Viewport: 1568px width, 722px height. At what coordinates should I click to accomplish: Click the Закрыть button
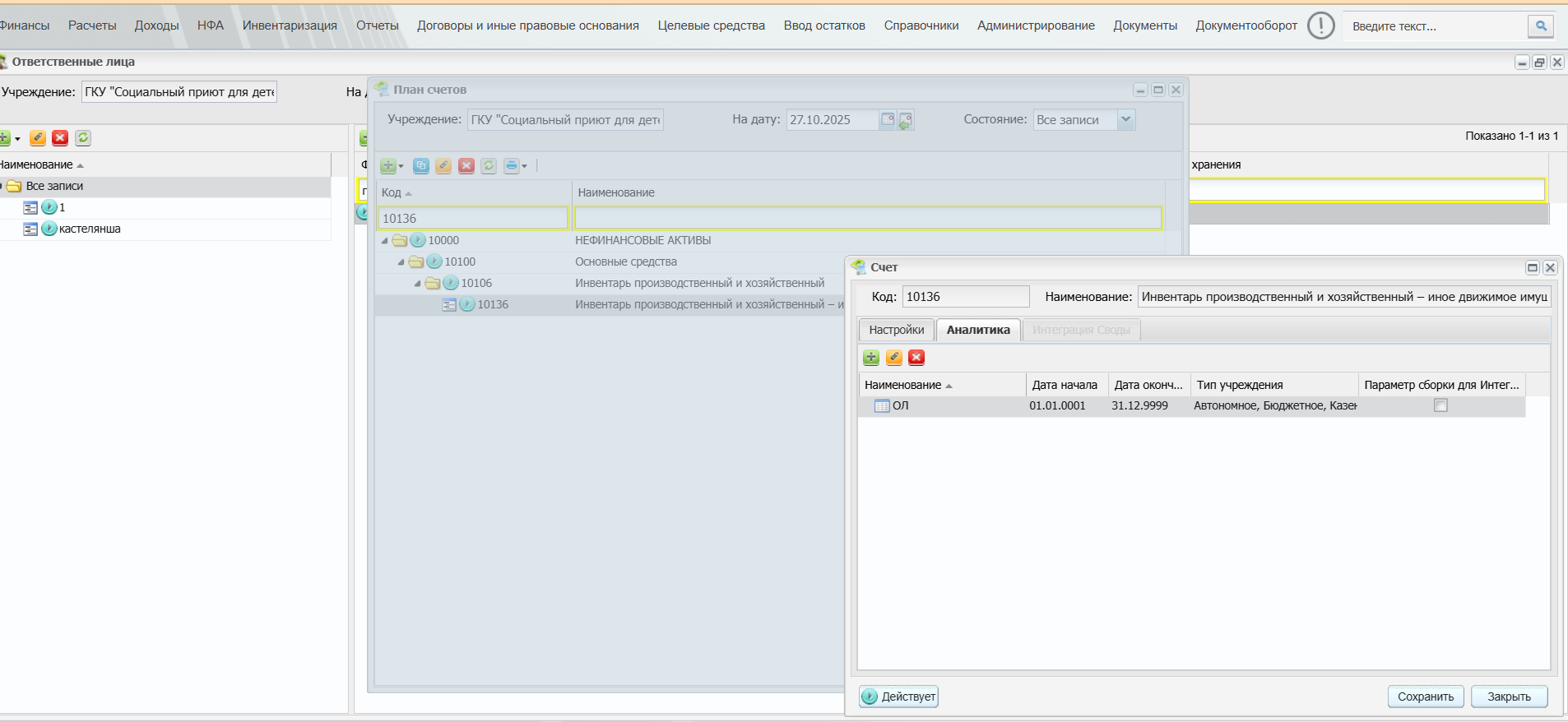point(1509,697)
